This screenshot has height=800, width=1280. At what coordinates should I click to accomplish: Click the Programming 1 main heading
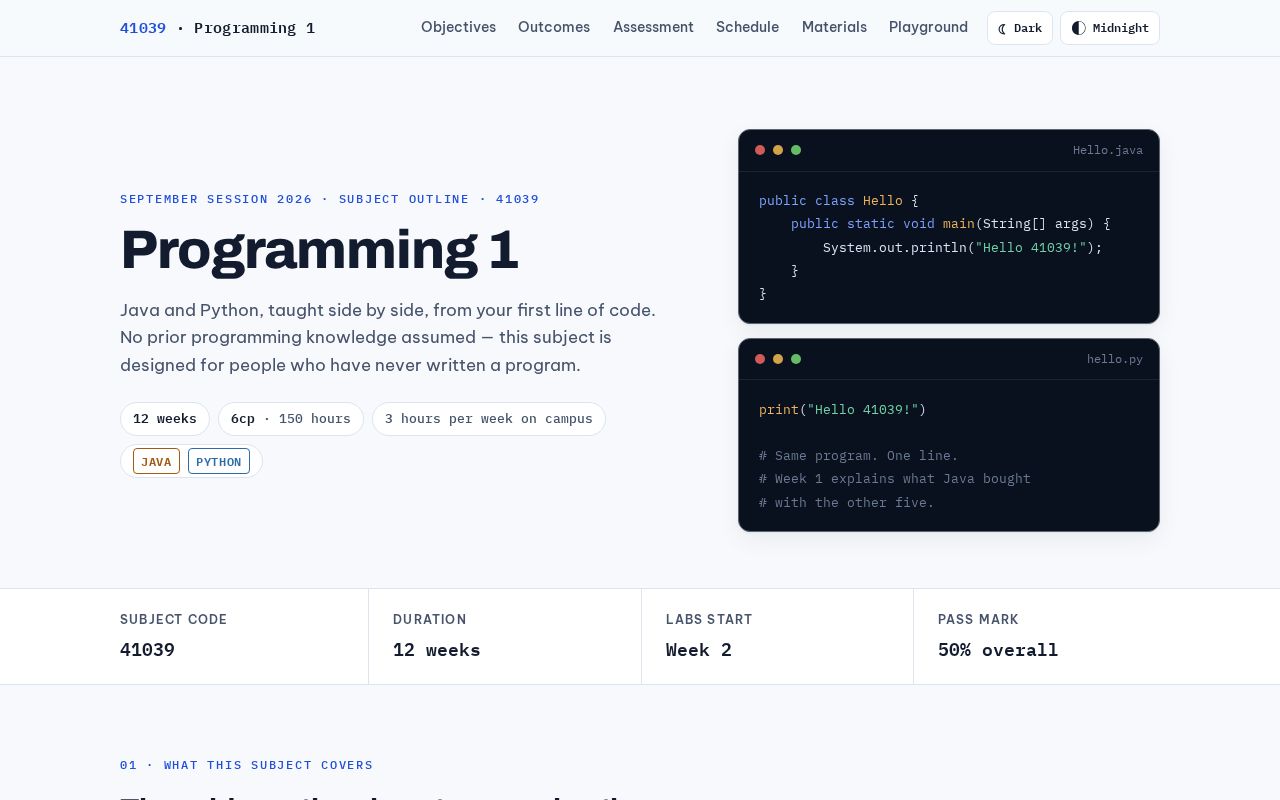click(x=319, y=249)
